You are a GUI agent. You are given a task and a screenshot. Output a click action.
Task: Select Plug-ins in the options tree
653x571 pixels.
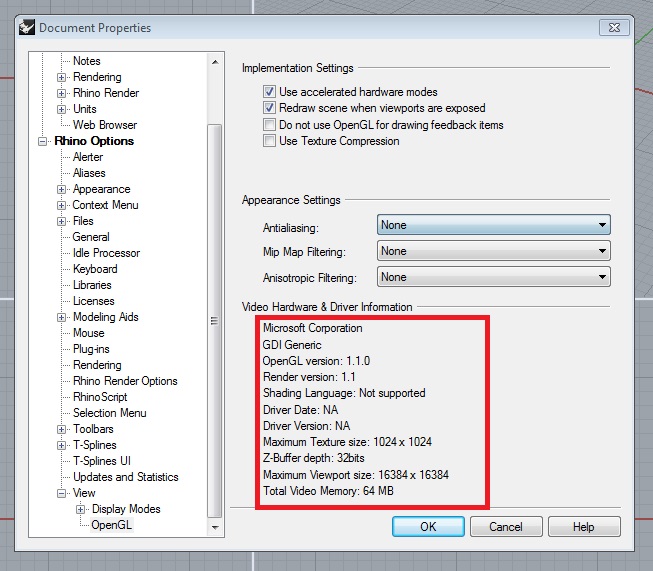coord(91,349)
